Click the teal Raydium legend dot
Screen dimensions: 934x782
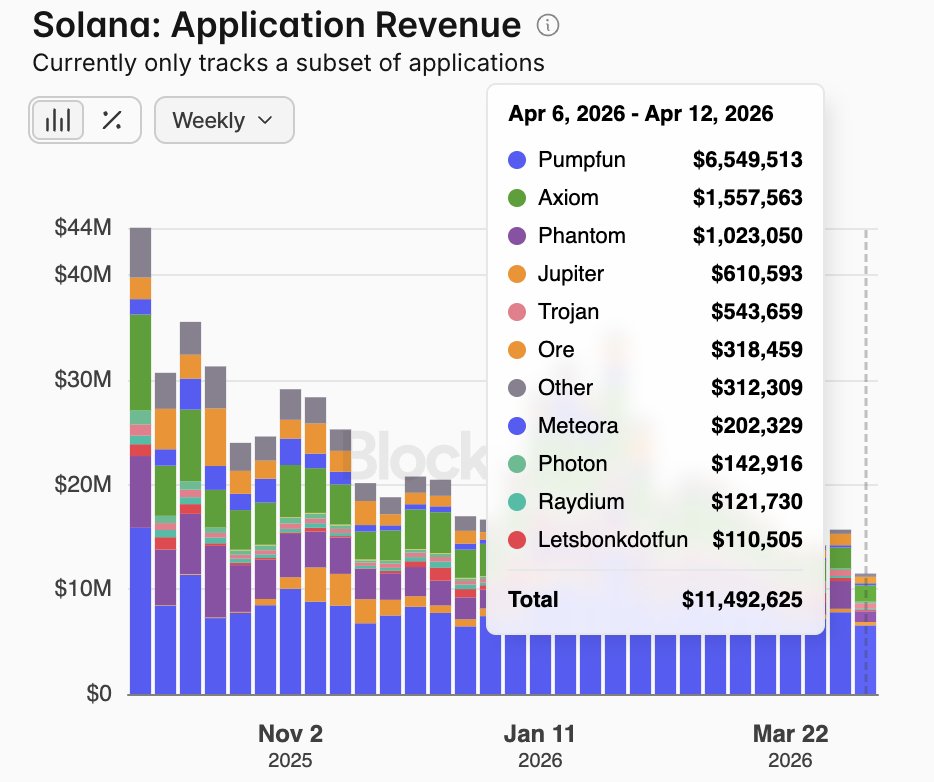(517, 502)
